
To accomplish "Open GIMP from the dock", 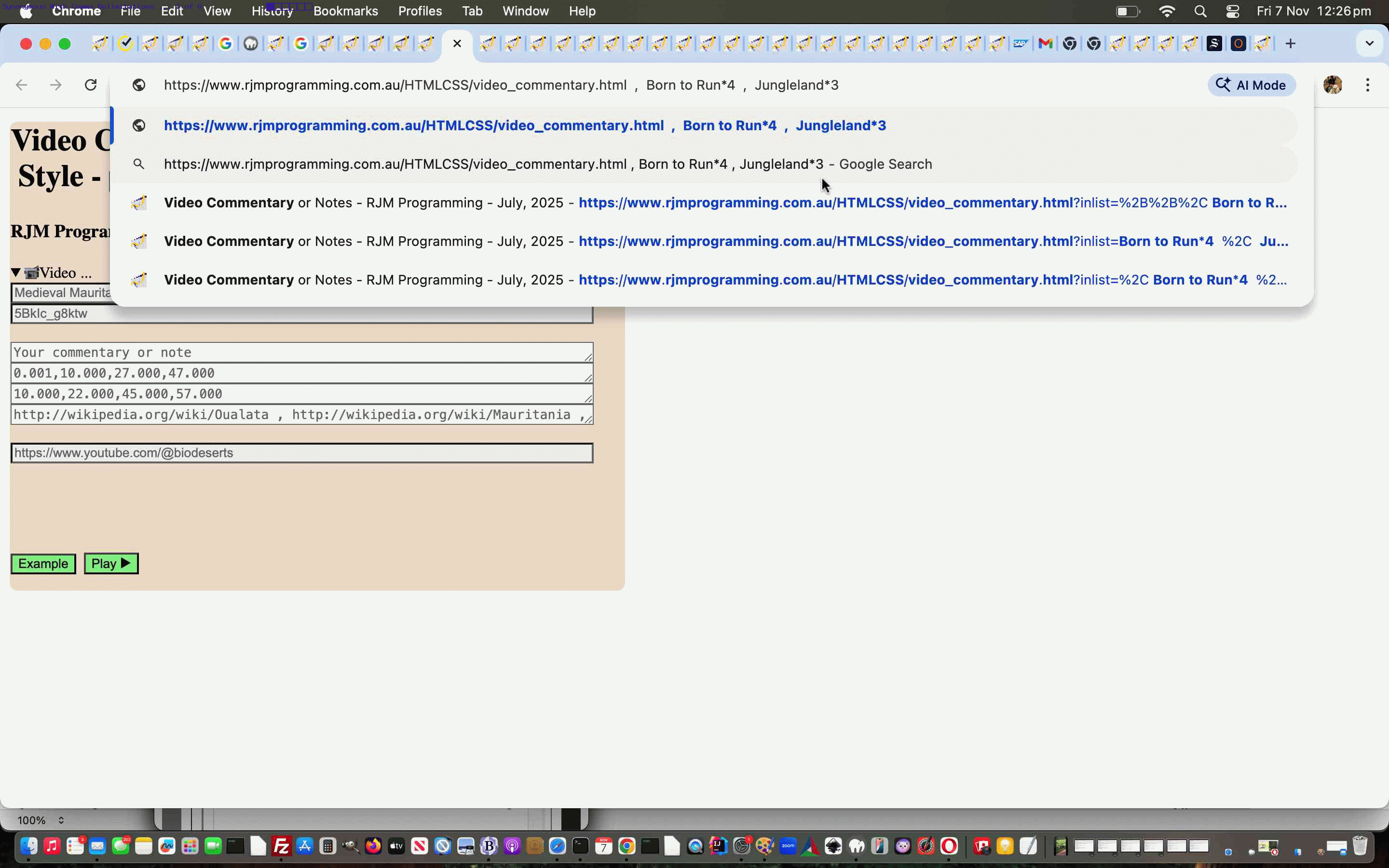I will 903,846.
